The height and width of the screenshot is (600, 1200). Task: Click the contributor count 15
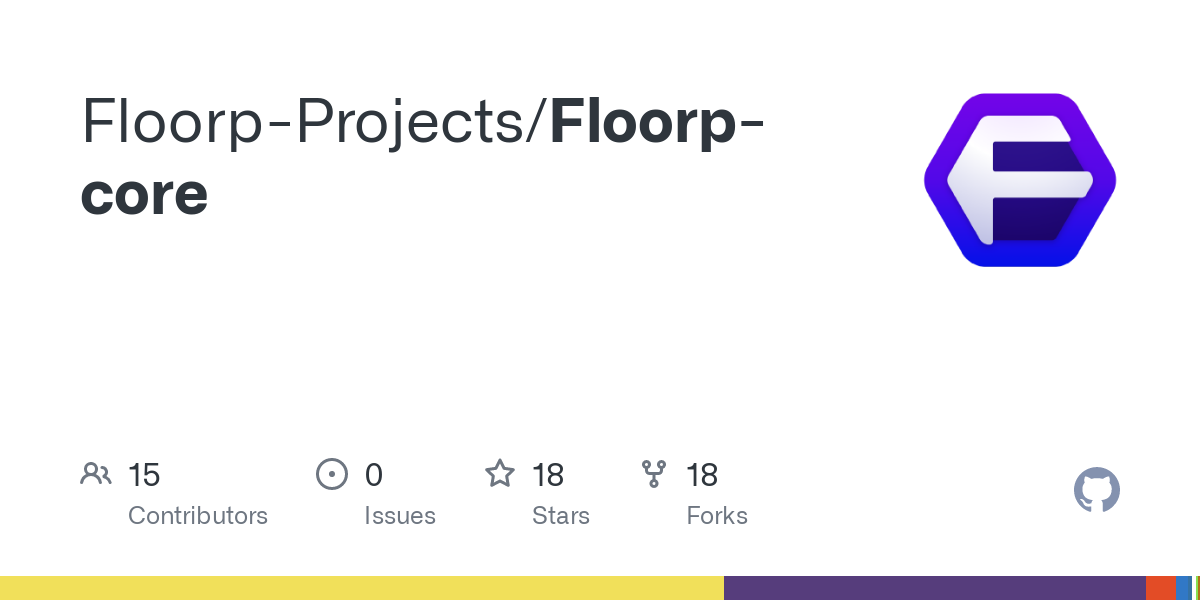tap(144, 475)
